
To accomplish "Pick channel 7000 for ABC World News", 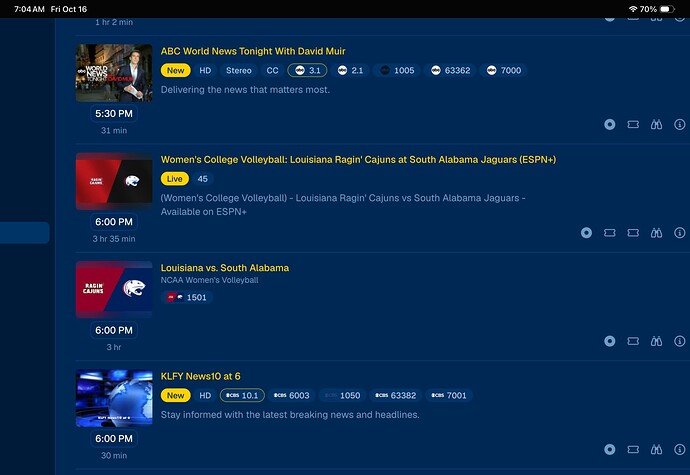I will coord(504,70).
